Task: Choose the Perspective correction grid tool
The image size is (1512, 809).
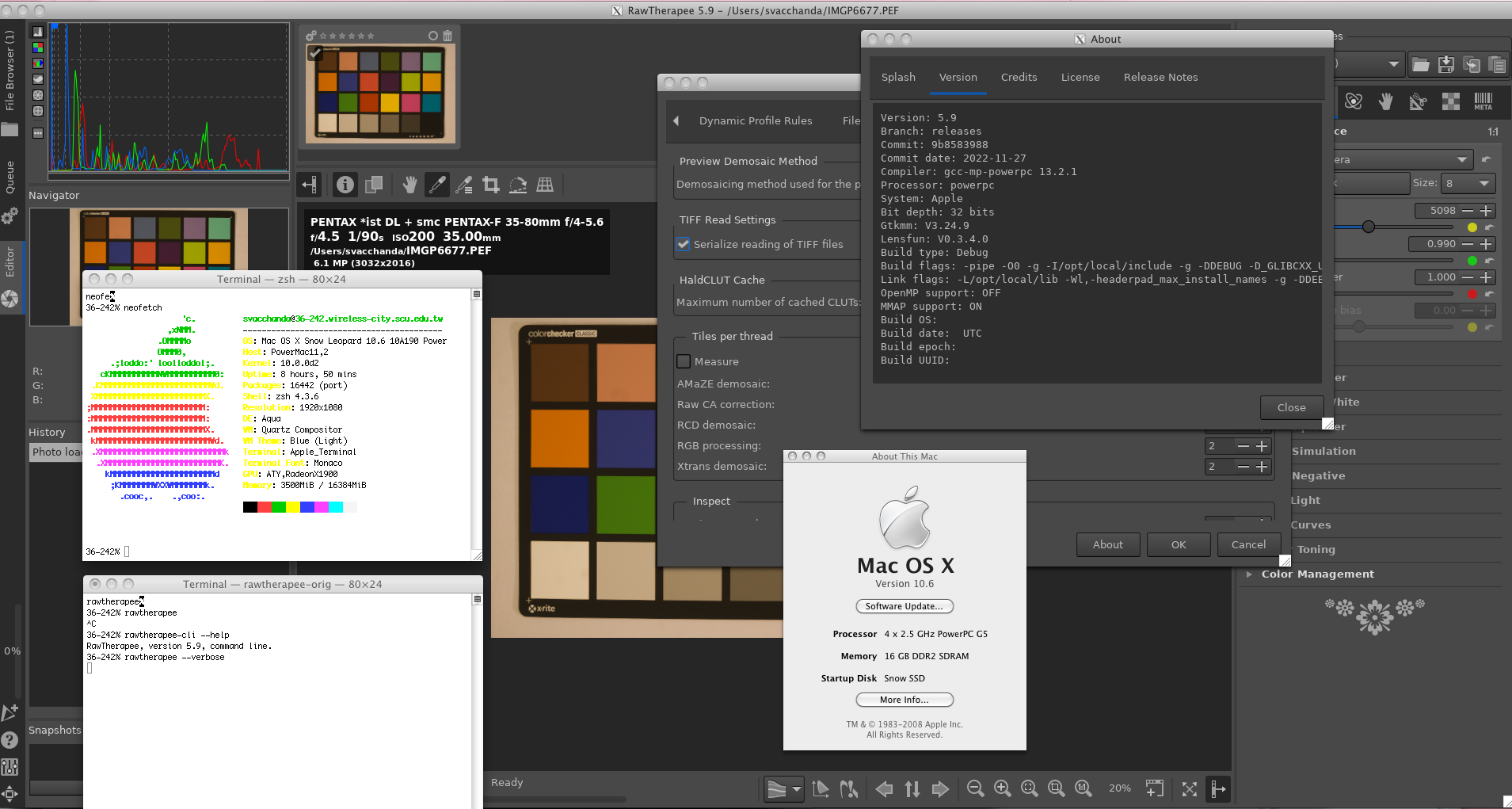Action: pyautogui.click(x=545, y=185)
